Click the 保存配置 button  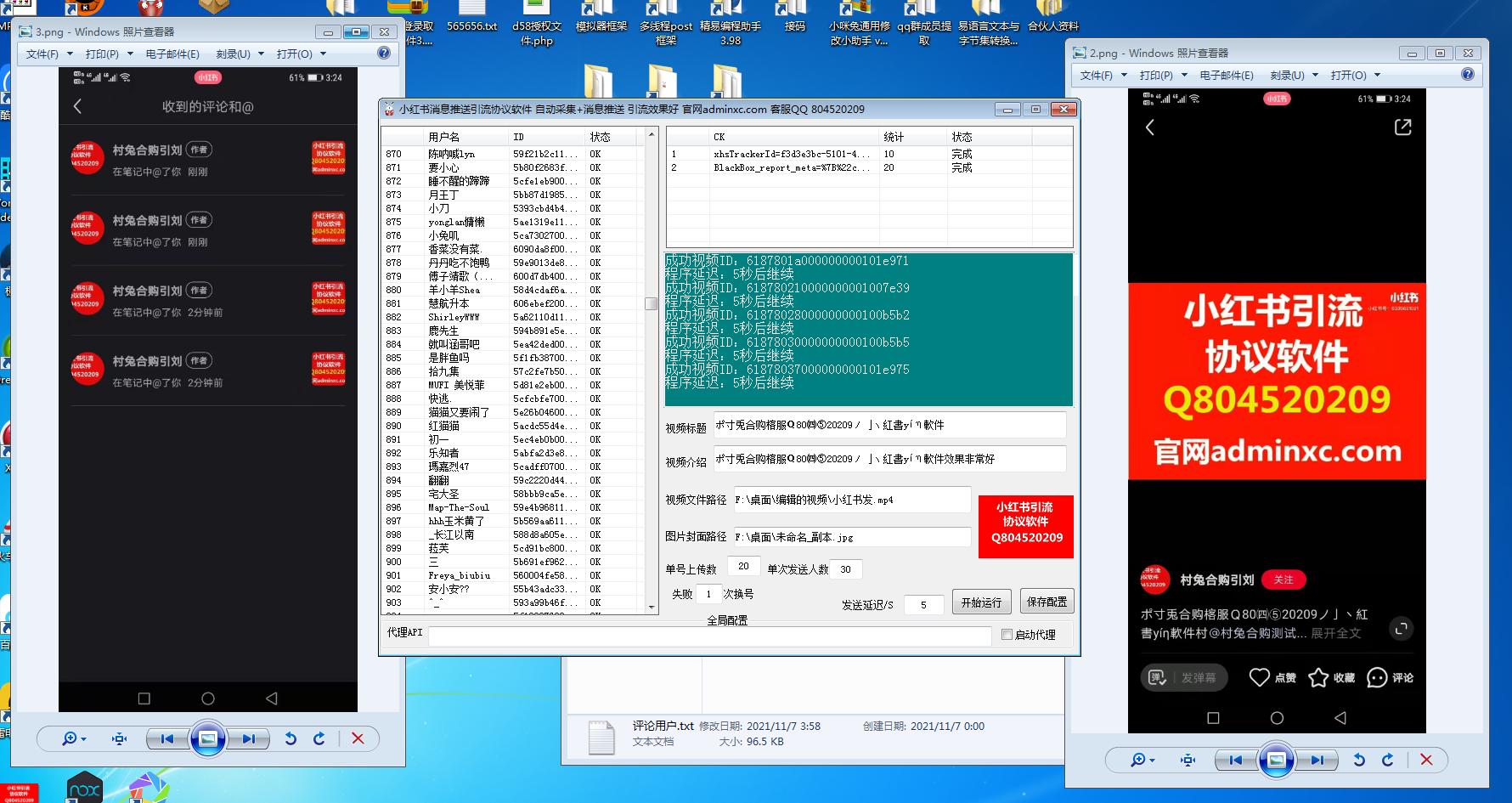(1047, 601)
